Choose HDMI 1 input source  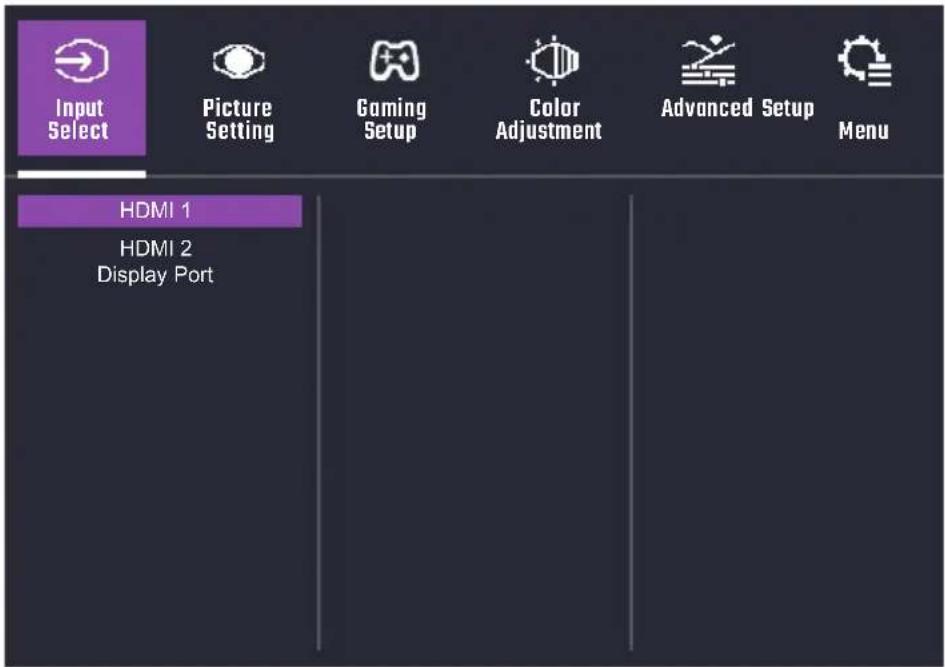160,211
